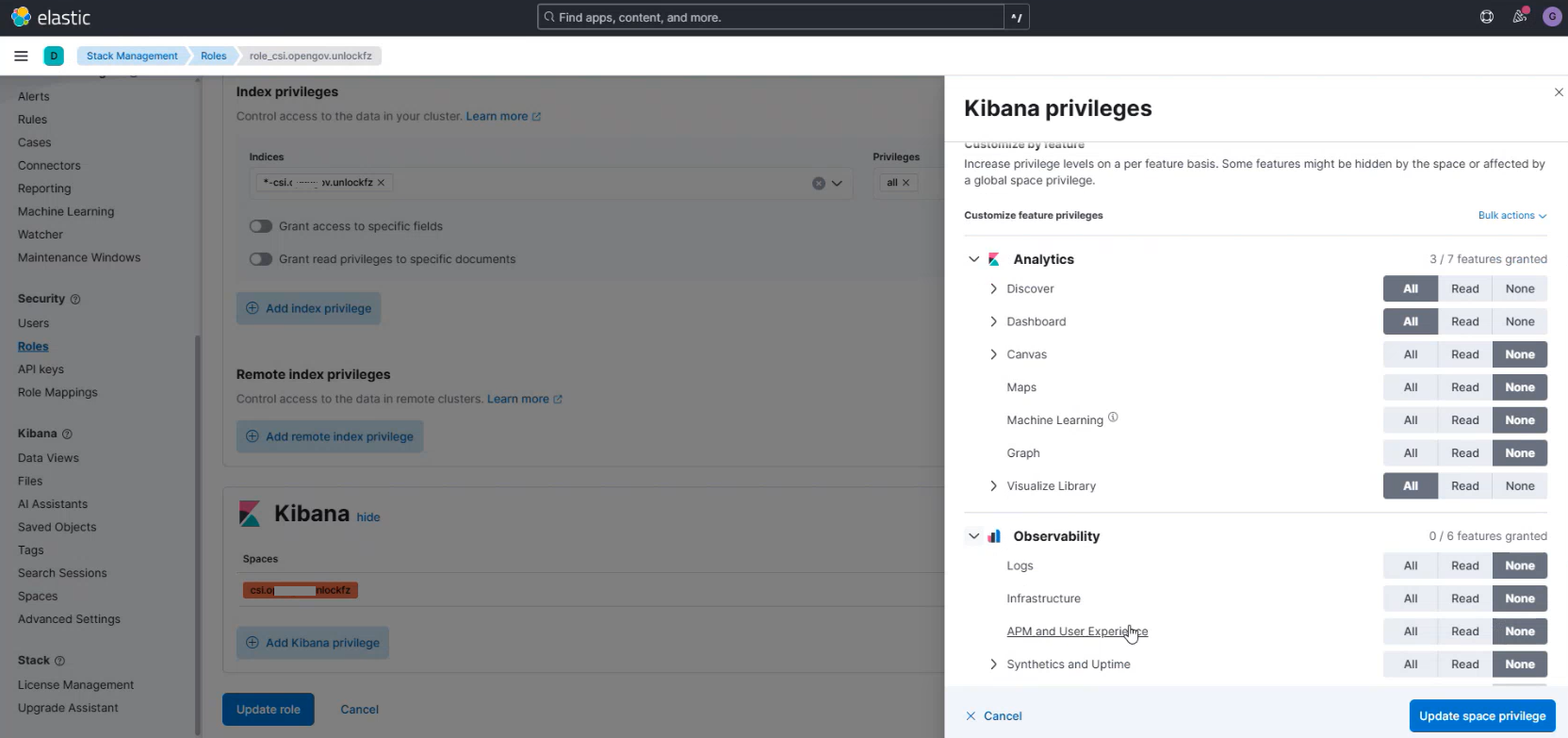The height and width of the screenshot is (738, 1568).
Task: Click the APM and User Experience link
Action: [x=1077, y=631]
